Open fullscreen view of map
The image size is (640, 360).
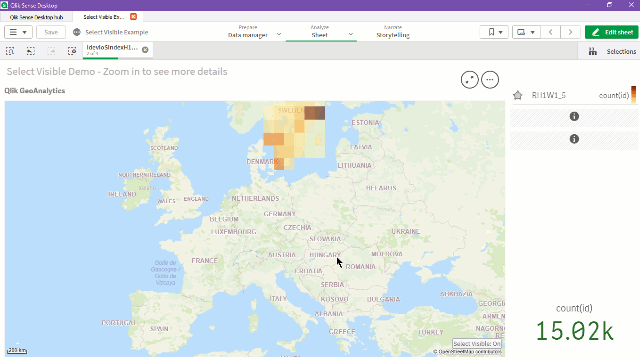[469, 80]
